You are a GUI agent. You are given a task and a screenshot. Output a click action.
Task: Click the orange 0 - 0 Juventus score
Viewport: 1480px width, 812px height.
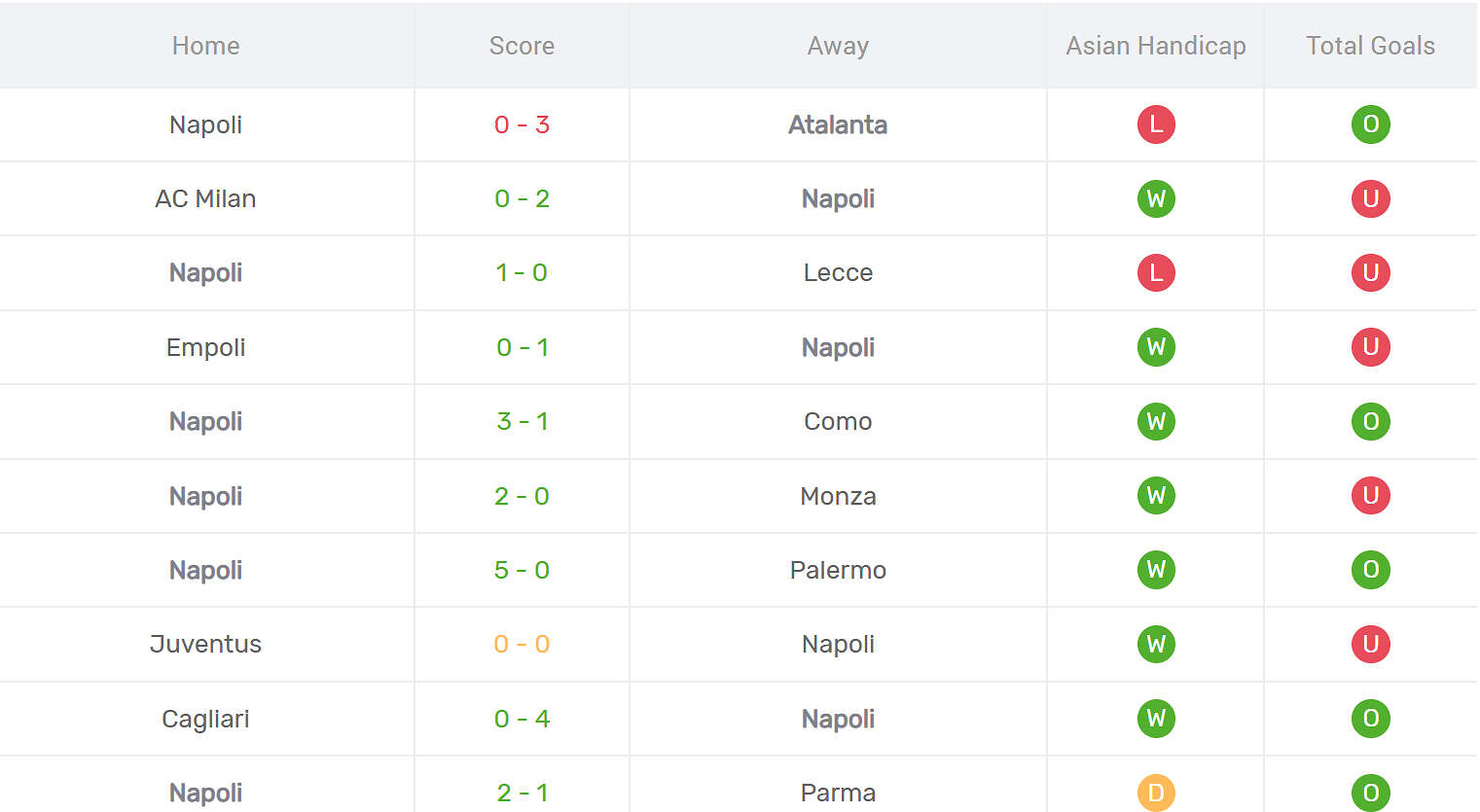pos(522,644)
